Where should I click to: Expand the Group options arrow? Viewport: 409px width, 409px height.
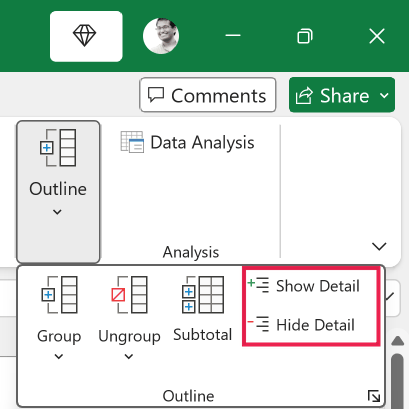(59, 356)
